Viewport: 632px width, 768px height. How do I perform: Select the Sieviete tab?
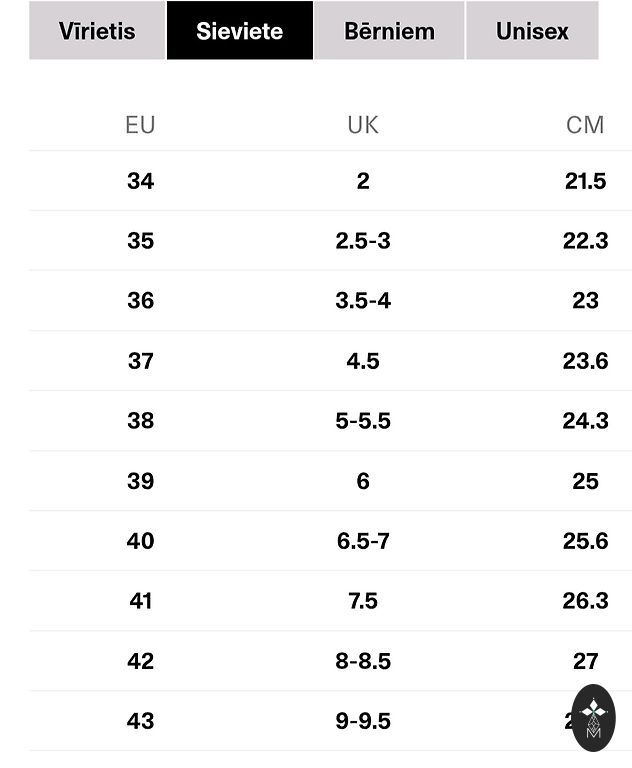(239, 31)
